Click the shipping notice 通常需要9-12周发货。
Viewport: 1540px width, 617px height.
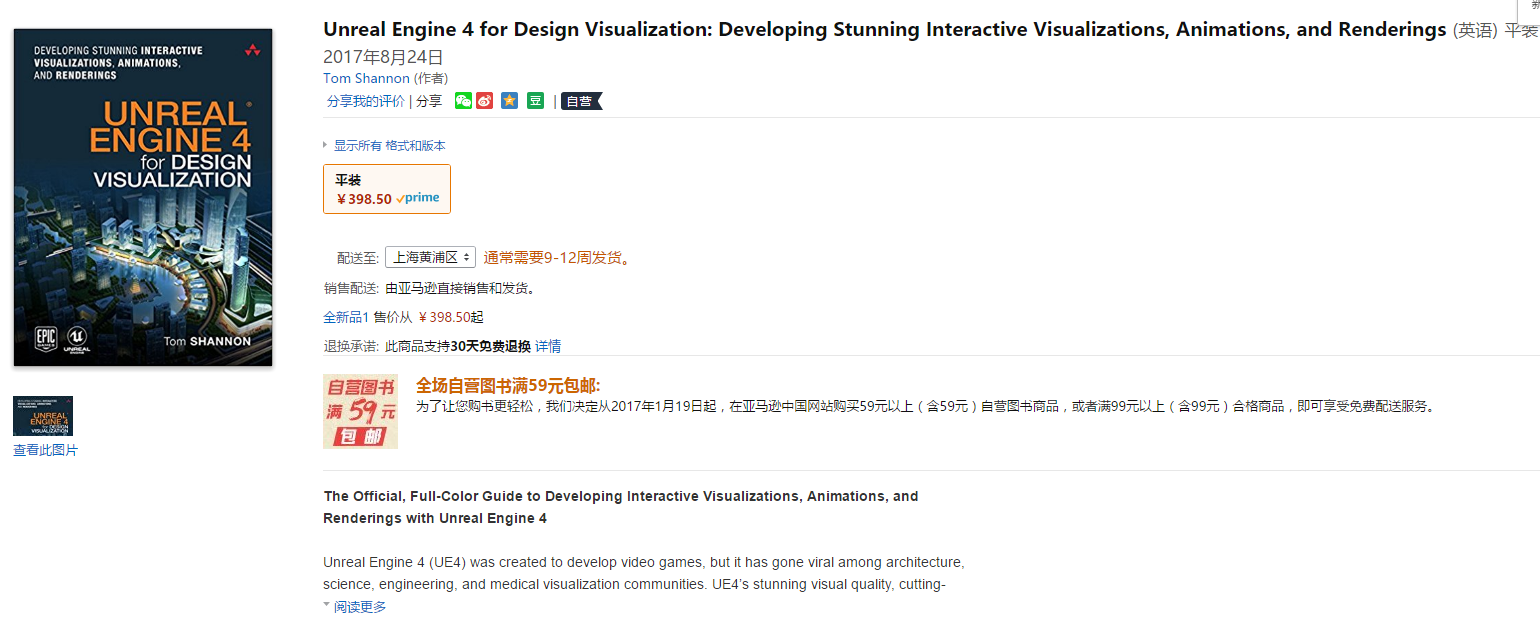pyautogui.click(x=557, y=258)
